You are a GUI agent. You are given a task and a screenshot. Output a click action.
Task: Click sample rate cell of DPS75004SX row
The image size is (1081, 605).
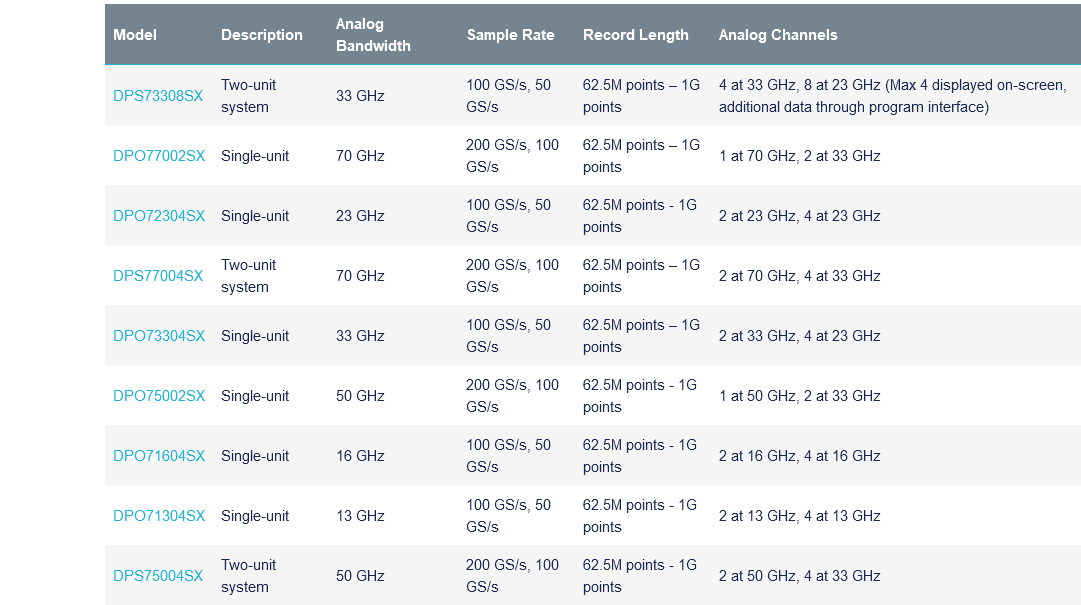coord(512,575)
